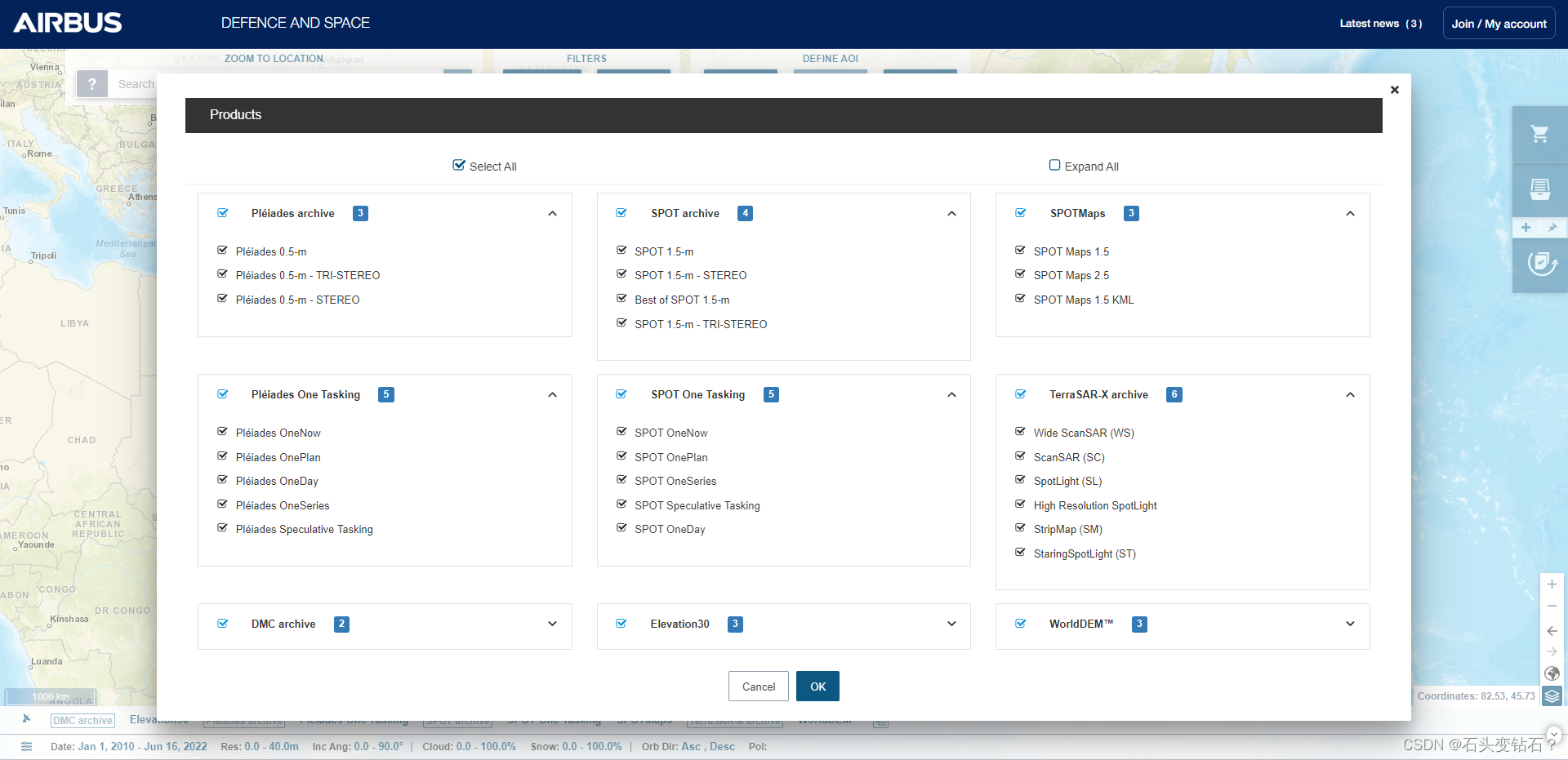
Task: Go to previous map view arrow
Action: click(x=1552, y=631)
